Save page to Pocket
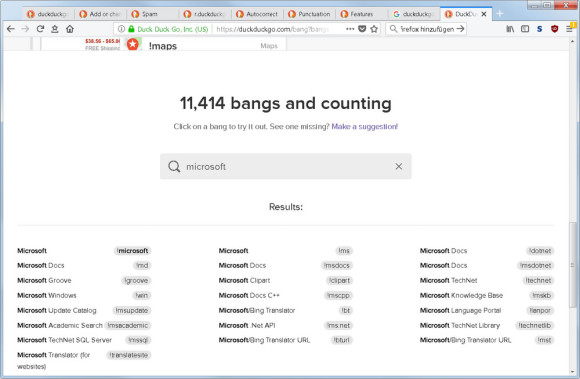The width and height of the screenshot is (580, 379). point(362,29)
